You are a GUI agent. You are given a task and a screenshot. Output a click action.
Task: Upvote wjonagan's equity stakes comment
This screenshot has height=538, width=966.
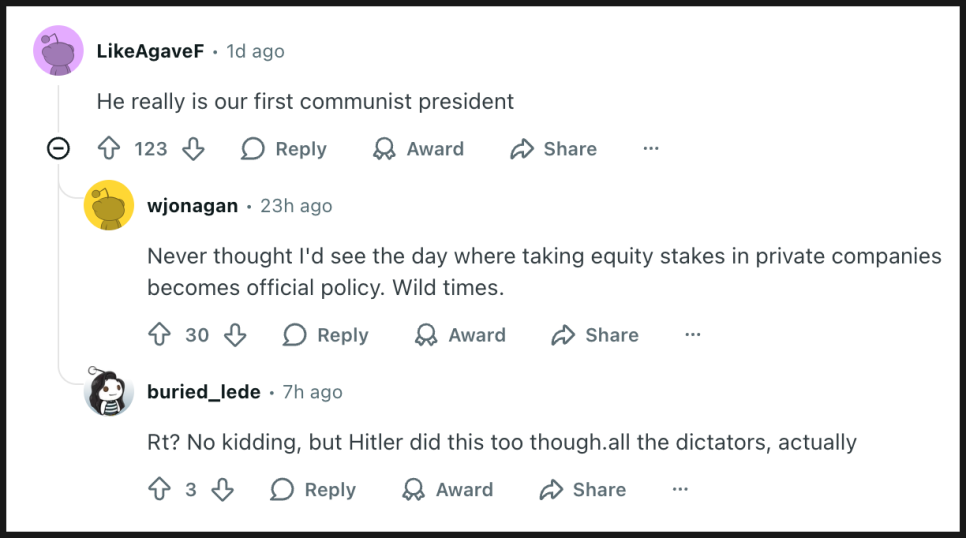coord(159,335)
